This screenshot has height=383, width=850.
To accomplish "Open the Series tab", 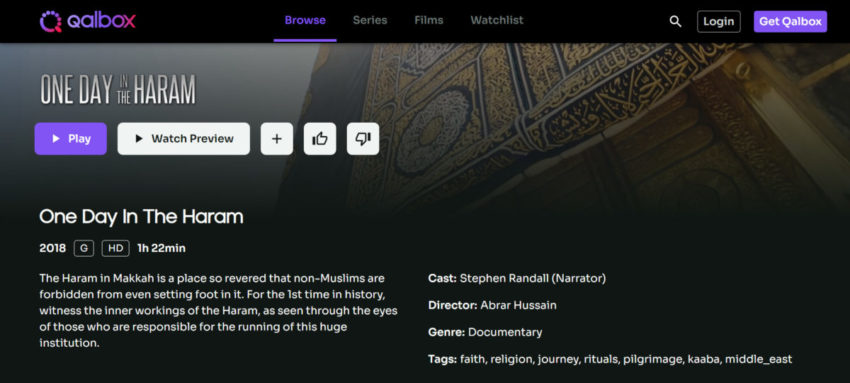I will [370, 21].
